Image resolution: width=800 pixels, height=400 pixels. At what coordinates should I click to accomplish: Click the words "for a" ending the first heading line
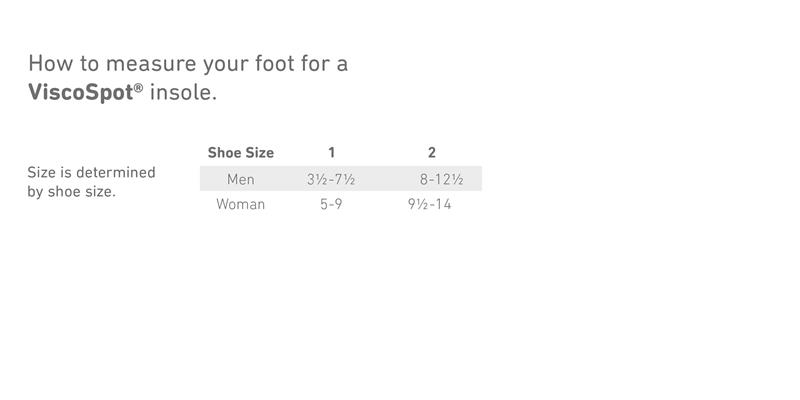pos(325,63)
